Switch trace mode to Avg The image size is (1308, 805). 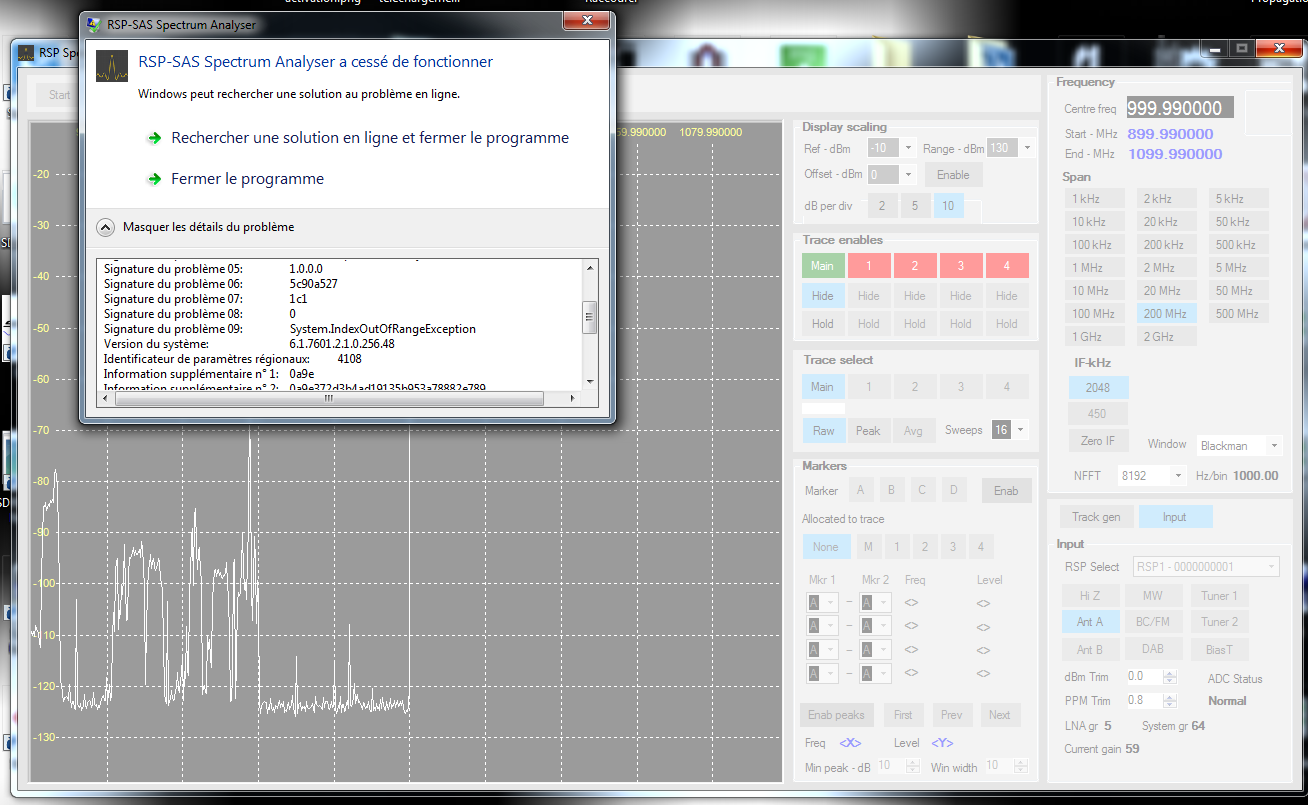913,431
